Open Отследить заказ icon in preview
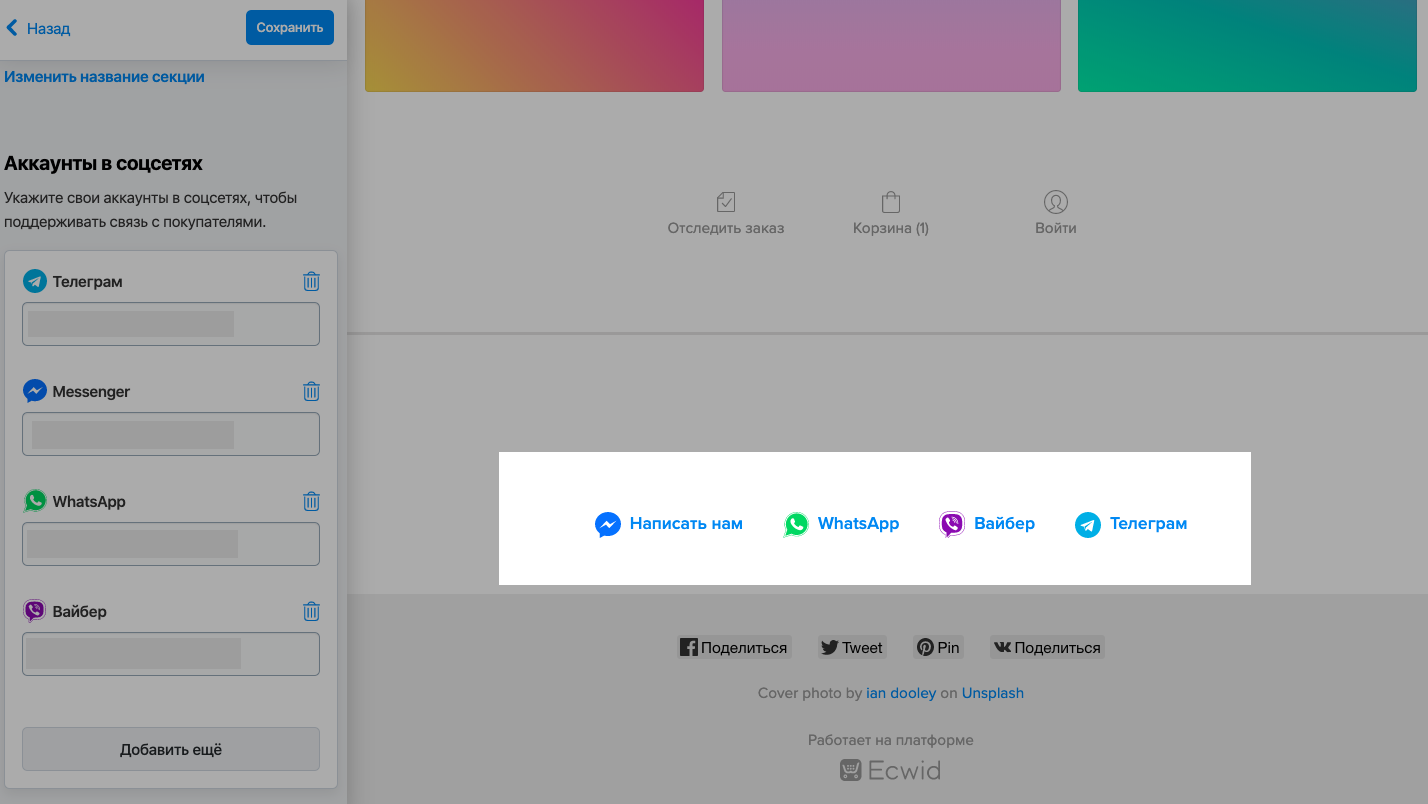 click(726, 202)
